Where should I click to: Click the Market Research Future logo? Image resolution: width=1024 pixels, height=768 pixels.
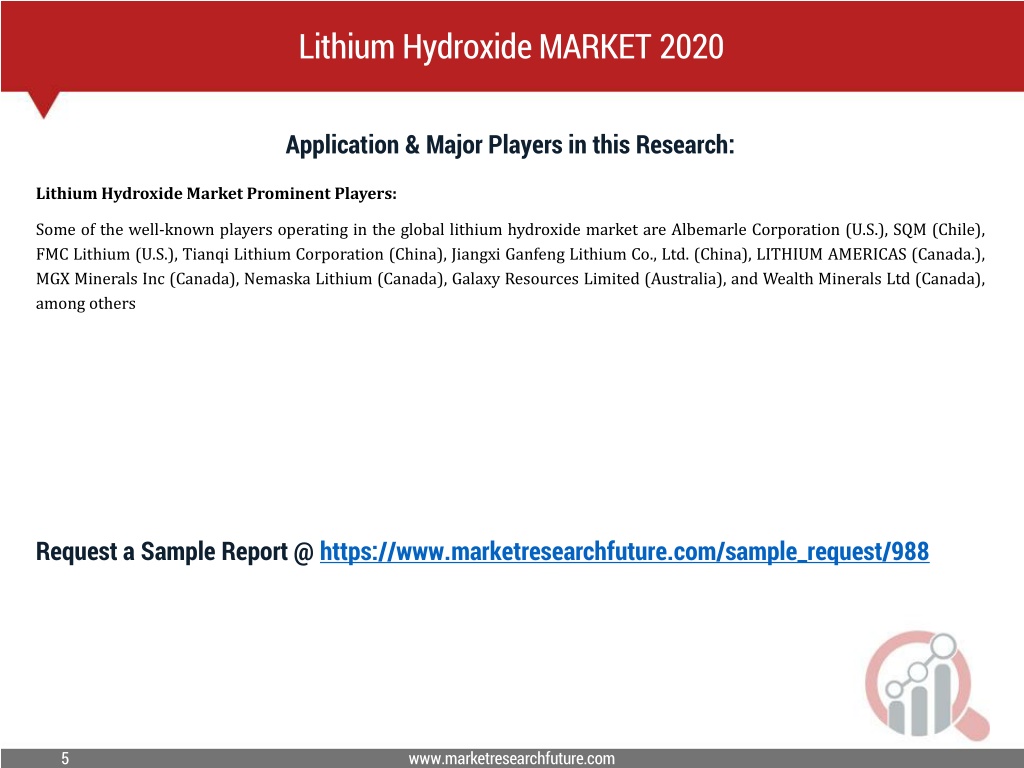pos(927,685)
